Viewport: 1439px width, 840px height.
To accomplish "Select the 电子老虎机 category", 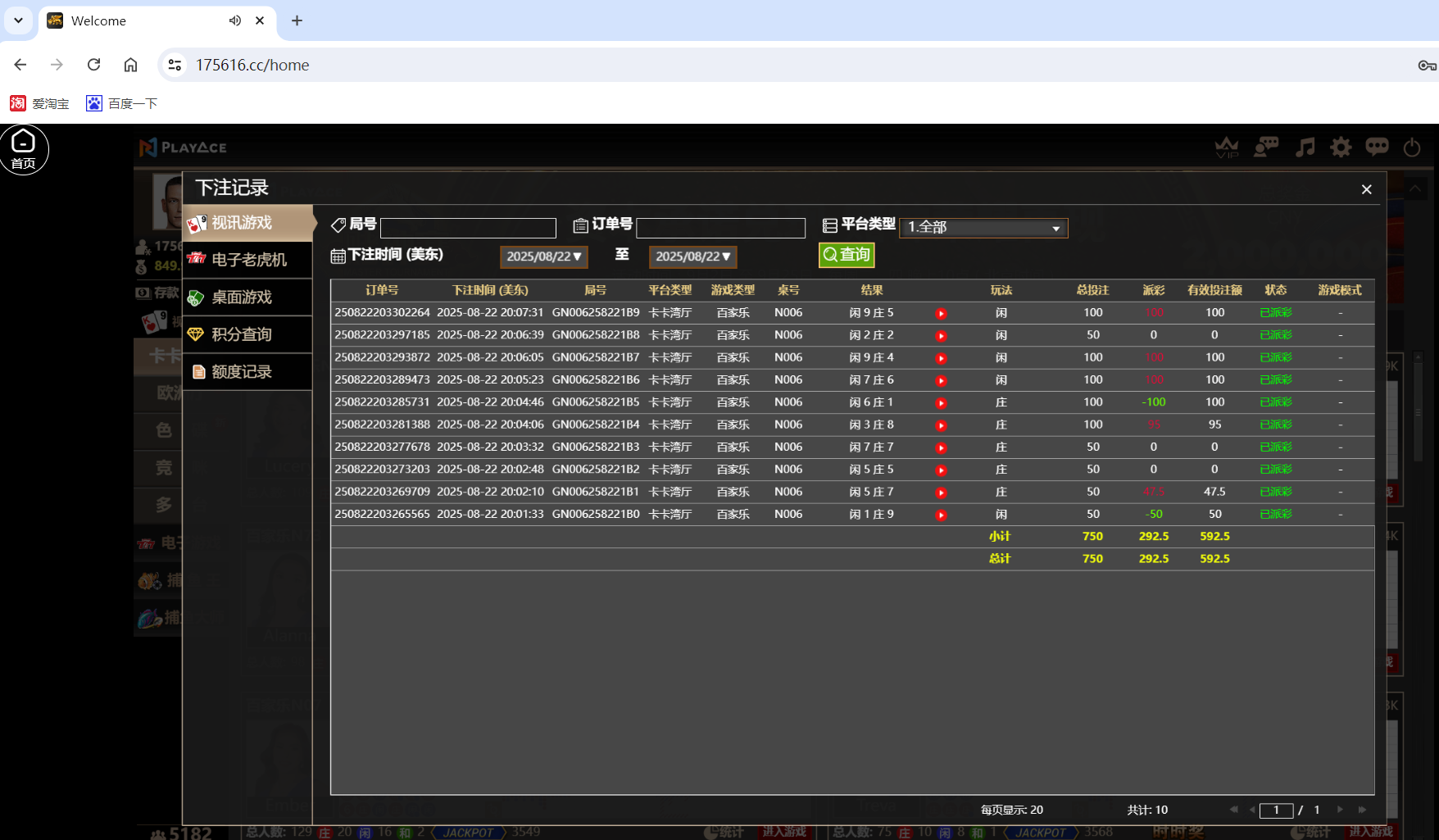I will [x=247, y=260].
